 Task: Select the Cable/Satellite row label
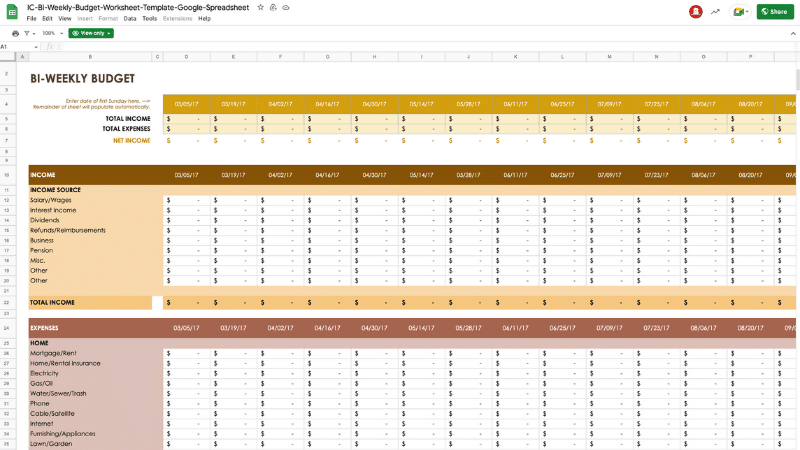pyautogui.click(x=52, y=414)
